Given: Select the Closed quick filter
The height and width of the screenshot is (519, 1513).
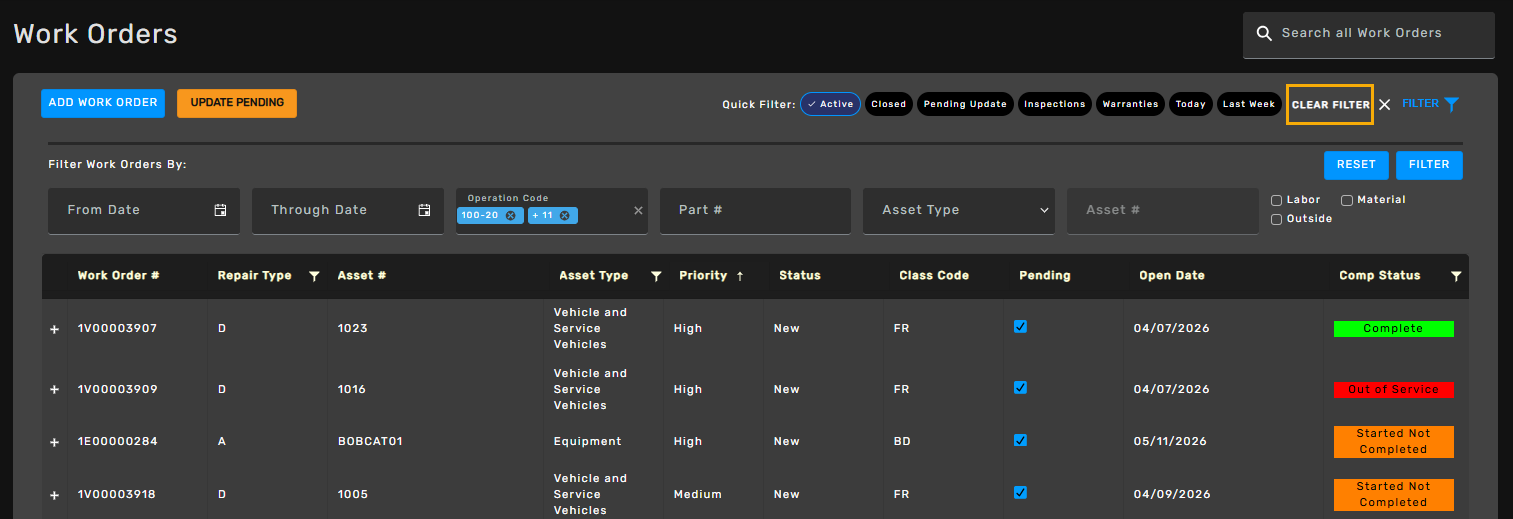Looking at the screenshot, I should 888,104.
